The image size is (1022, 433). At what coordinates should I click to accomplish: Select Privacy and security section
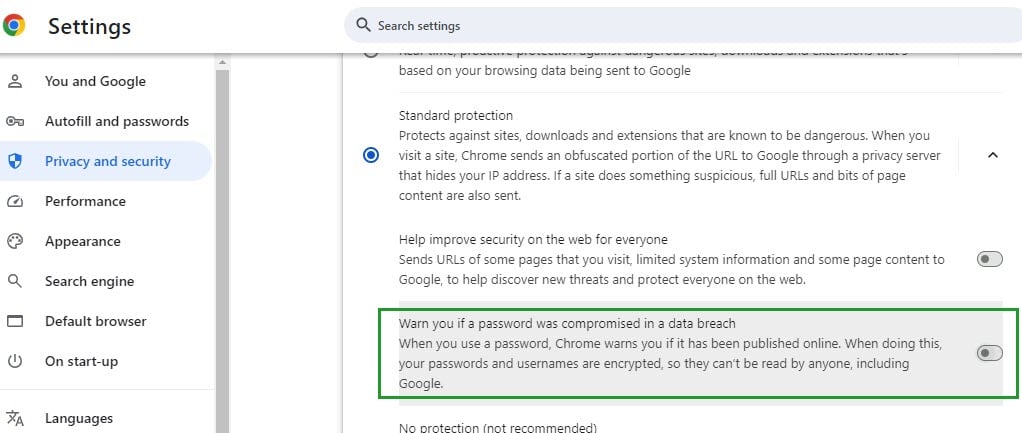[x=108, y=161]
